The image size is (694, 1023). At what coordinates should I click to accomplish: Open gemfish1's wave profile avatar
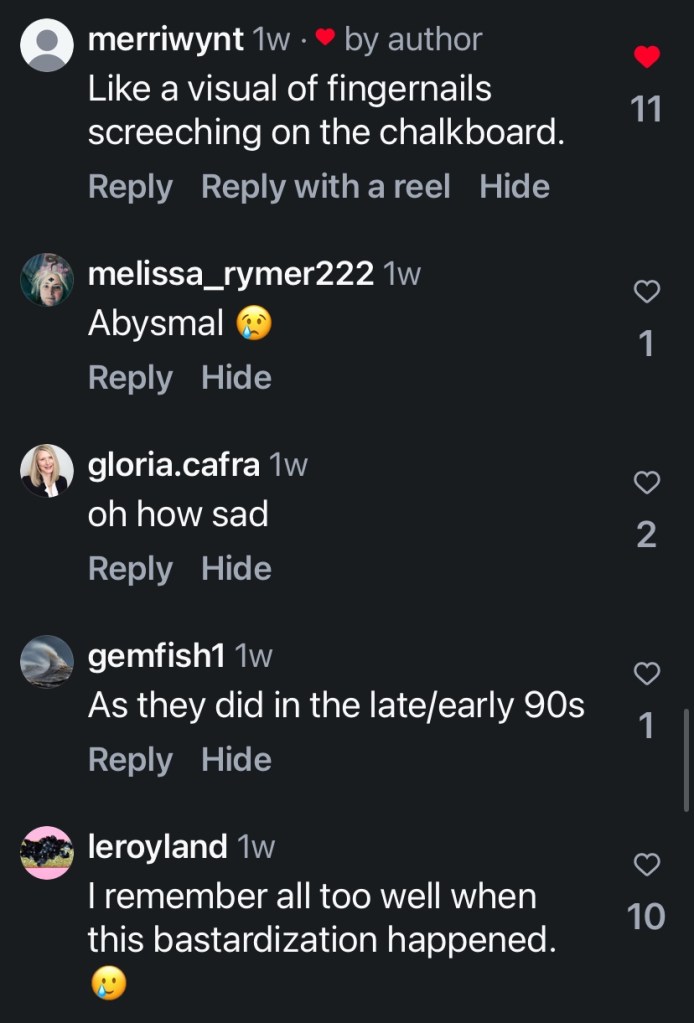click(47, 661)
